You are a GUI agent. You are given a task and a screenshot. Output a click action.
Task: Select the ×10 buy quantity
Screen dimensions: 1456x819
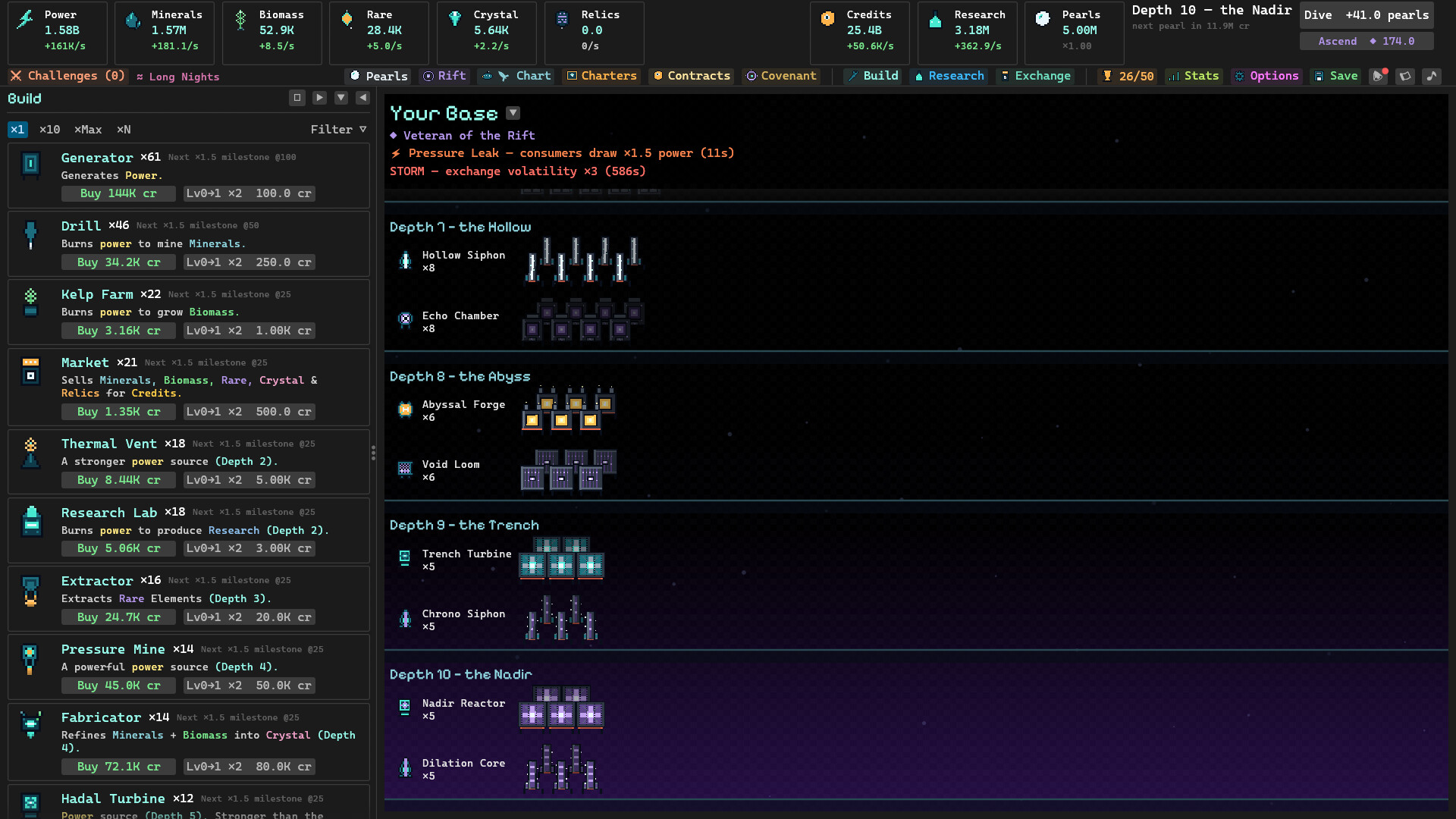click(49, 130)
